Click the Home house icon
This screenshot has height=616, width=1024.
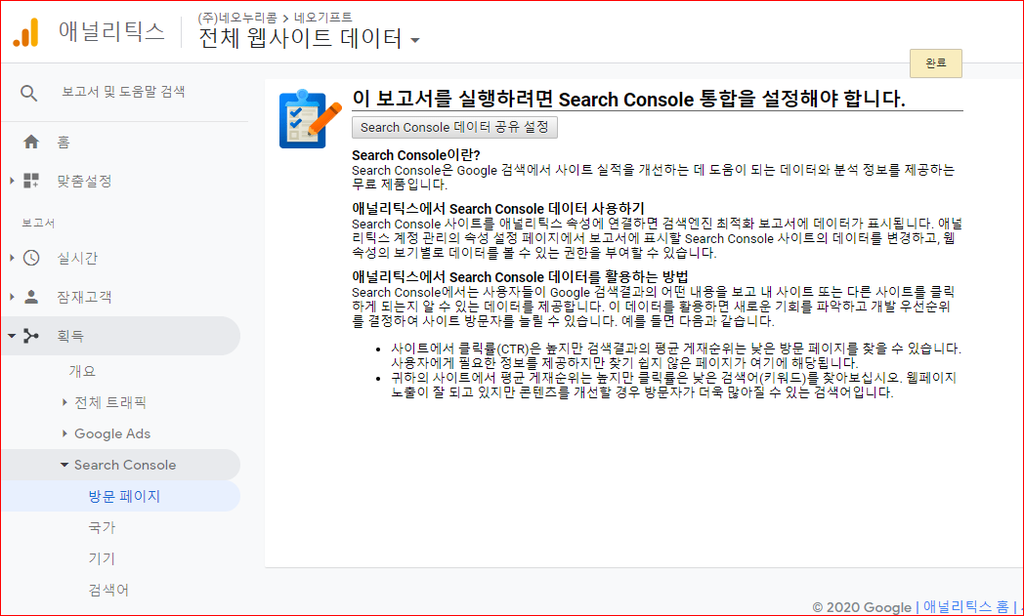click(31, 142)
